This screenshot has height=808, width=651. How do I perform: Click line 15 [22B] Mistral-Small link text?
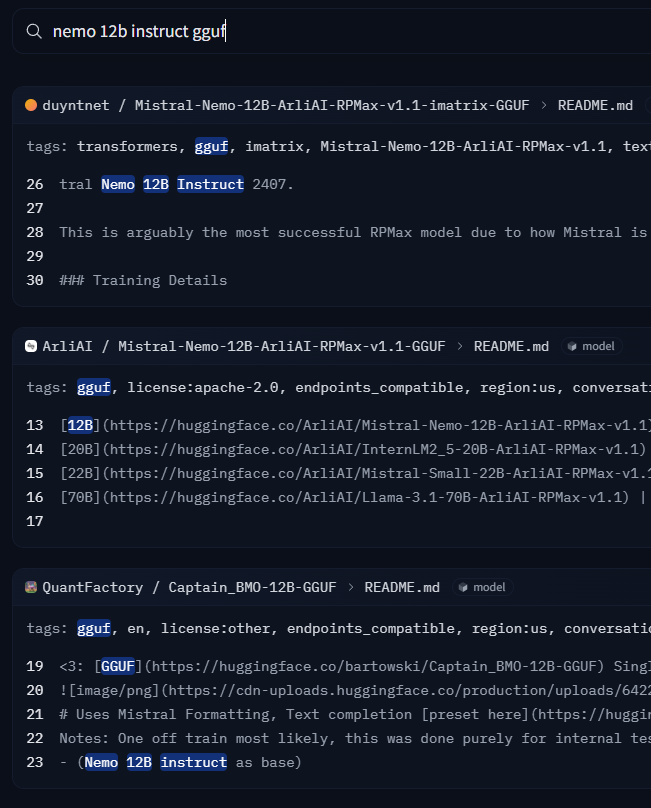click(355, 474)
